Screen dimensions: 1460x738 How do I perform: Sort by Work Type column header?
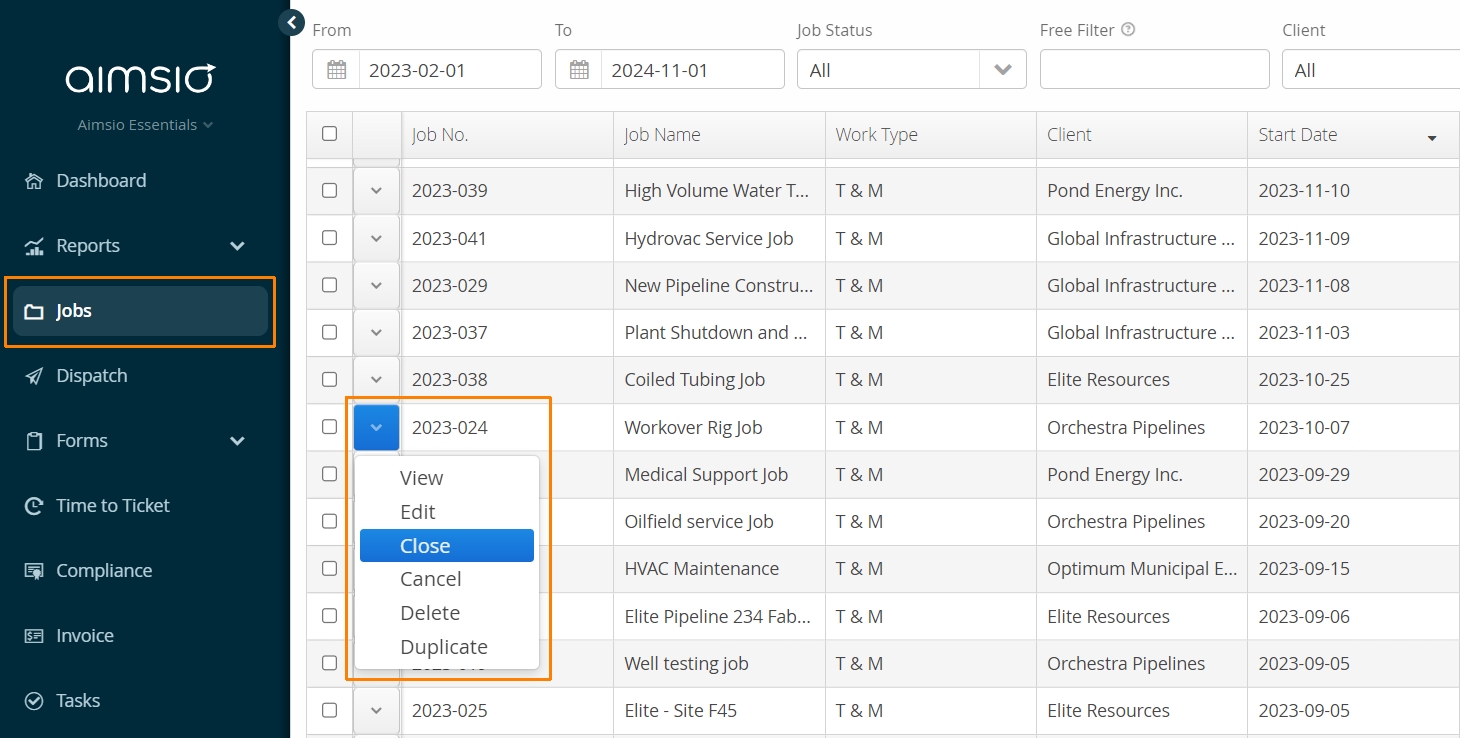pyautogui.click(x=931, y=135)
